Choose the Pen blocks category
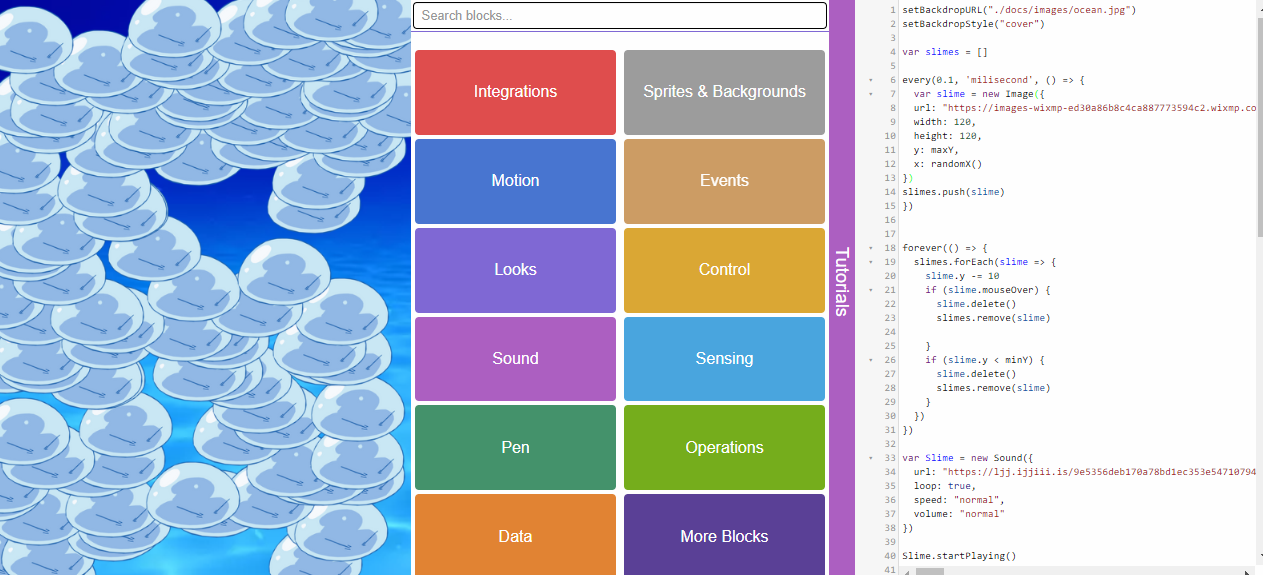 point(515,448)
